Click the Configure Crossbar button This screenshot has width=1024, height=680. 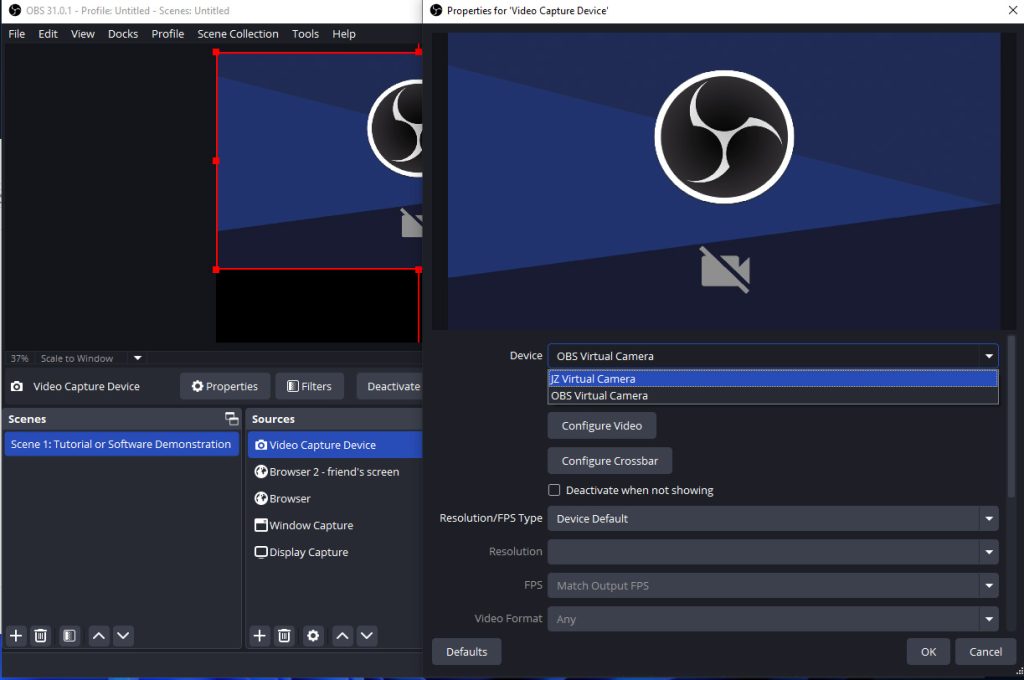[609, 461]
